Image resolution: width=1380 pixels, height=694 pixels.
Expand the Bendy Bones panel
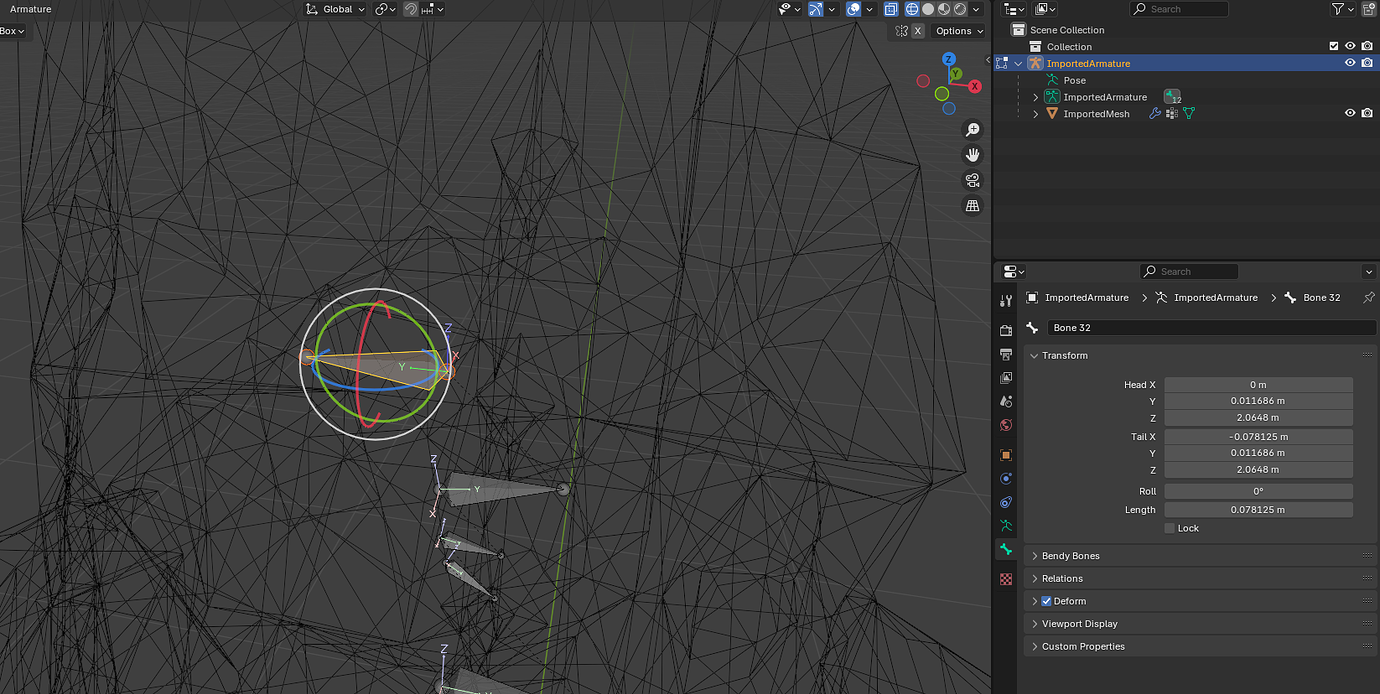click(x=1198, y=556)
